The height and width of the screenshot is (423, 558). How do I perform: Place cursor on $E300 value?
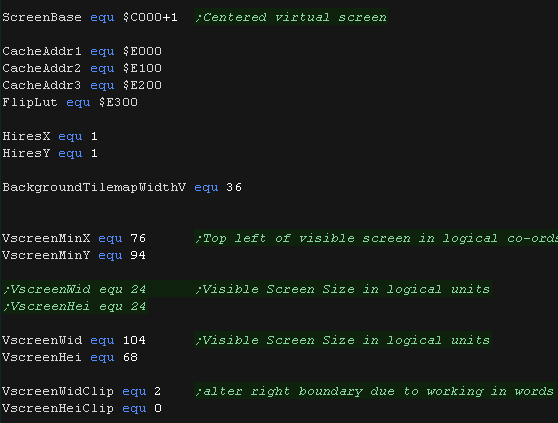click(118, 102)
